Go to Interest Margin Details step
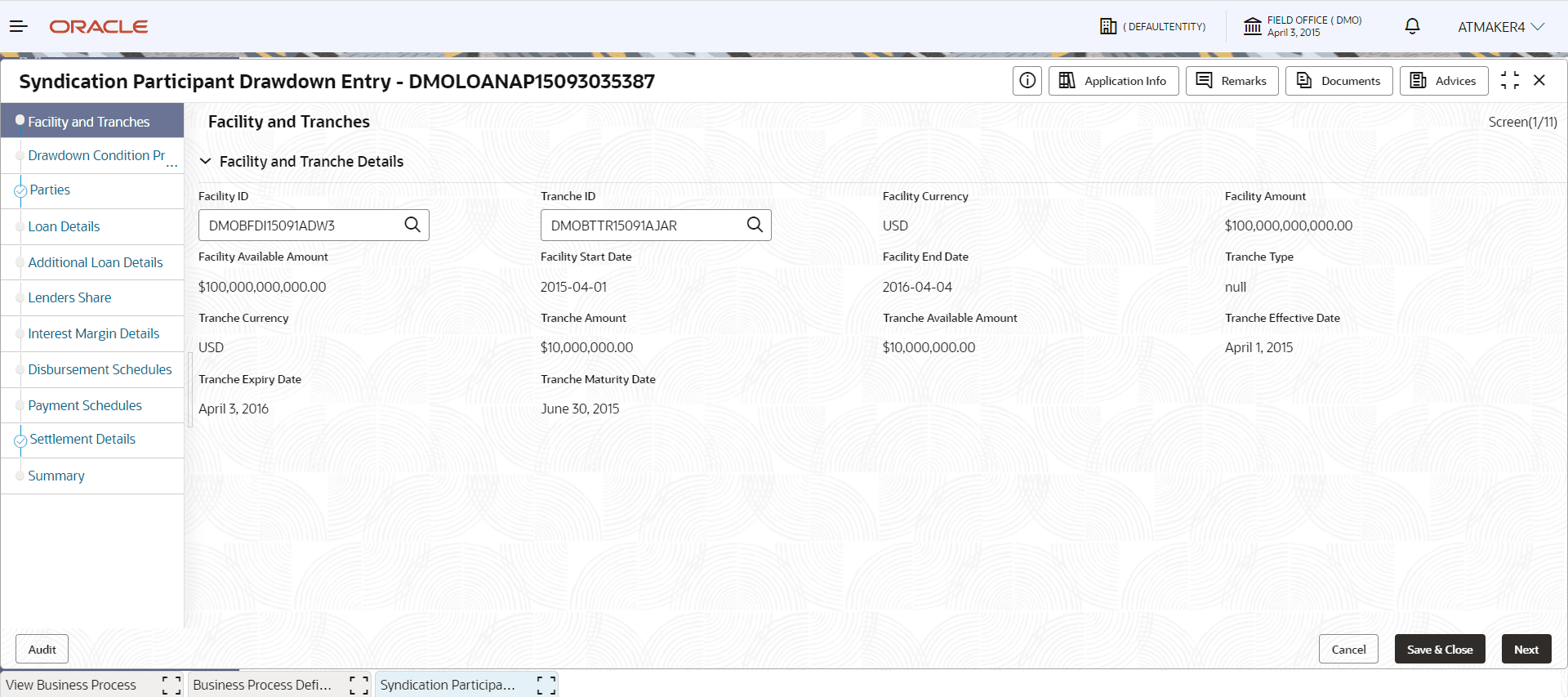This screenshot has width=1568, height=697. [x=92, y=334]
